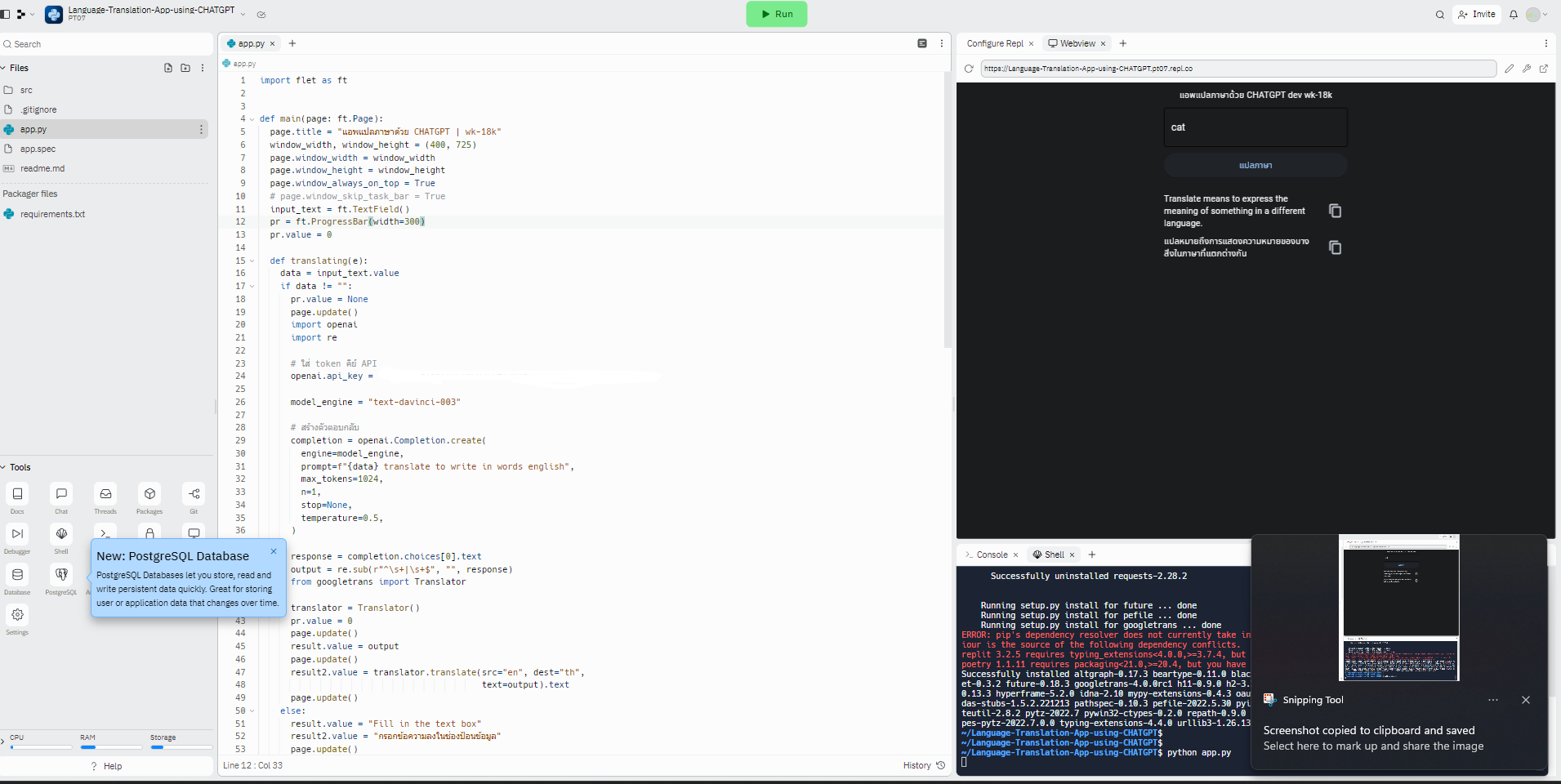Image resolution: width=1561 pixels, height=784 pixels.
Task: Create a new file in Files panel
Action: point(167,68)
